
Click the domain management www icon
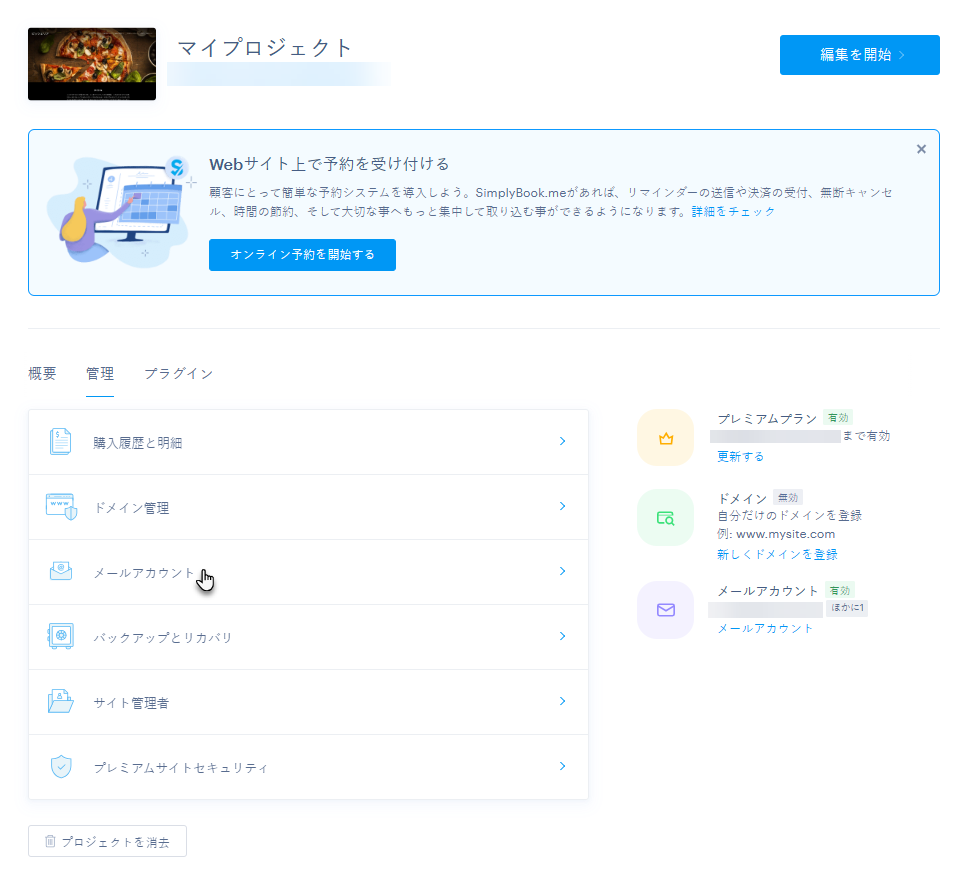pyautogui.click(x=61, y=506)
